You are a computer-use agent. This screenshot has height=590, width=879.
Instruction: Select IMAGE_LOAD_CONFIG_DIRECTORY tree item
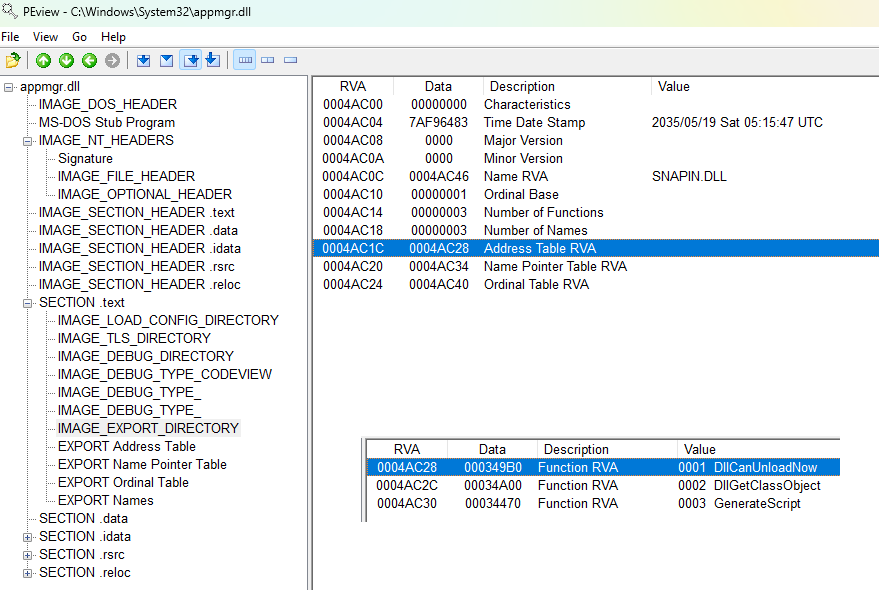(168, 320)
